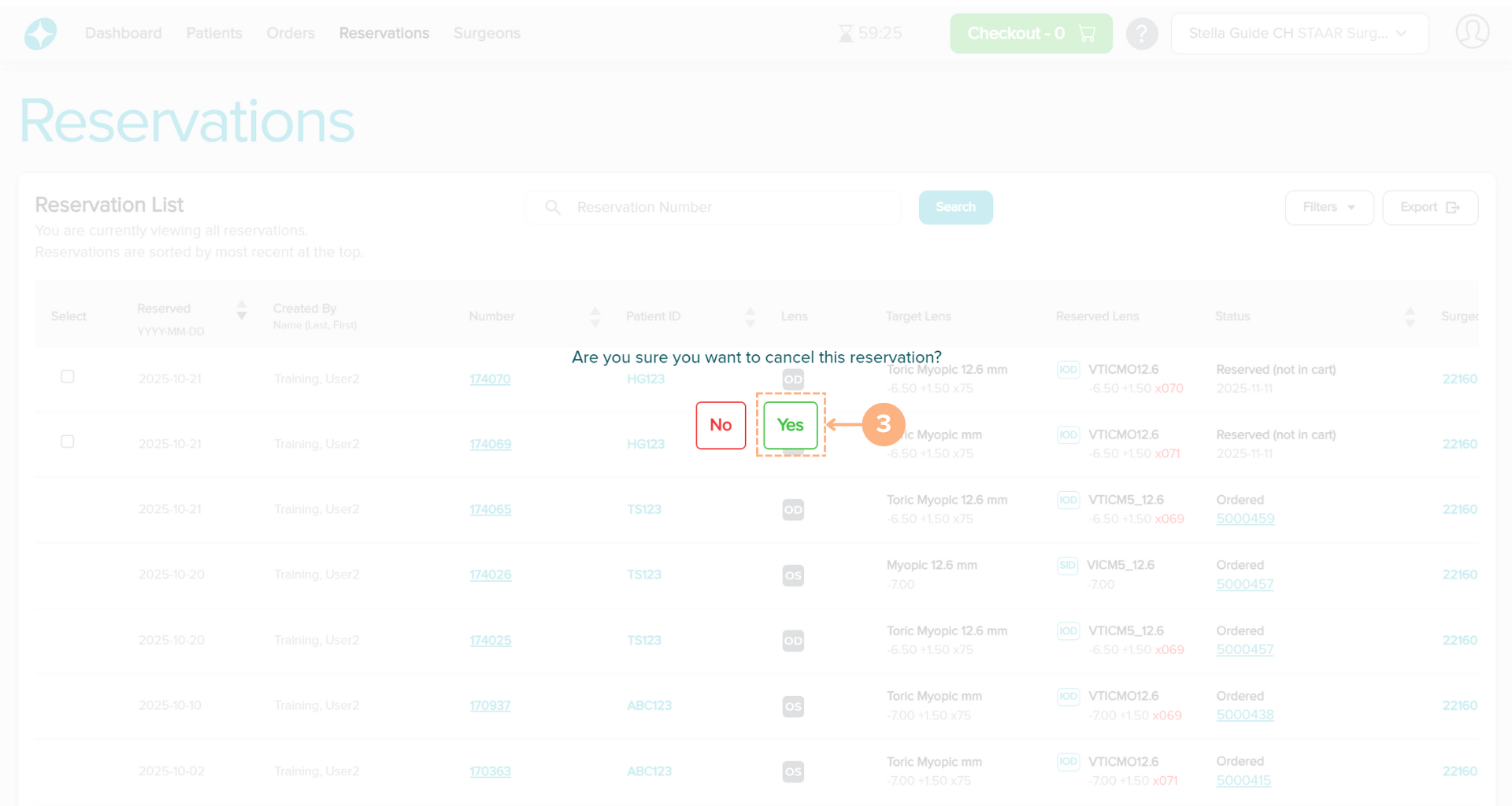Open the Surgeons menu item
This screenshot has width=1512, height=806.
(x=487, y=34)
